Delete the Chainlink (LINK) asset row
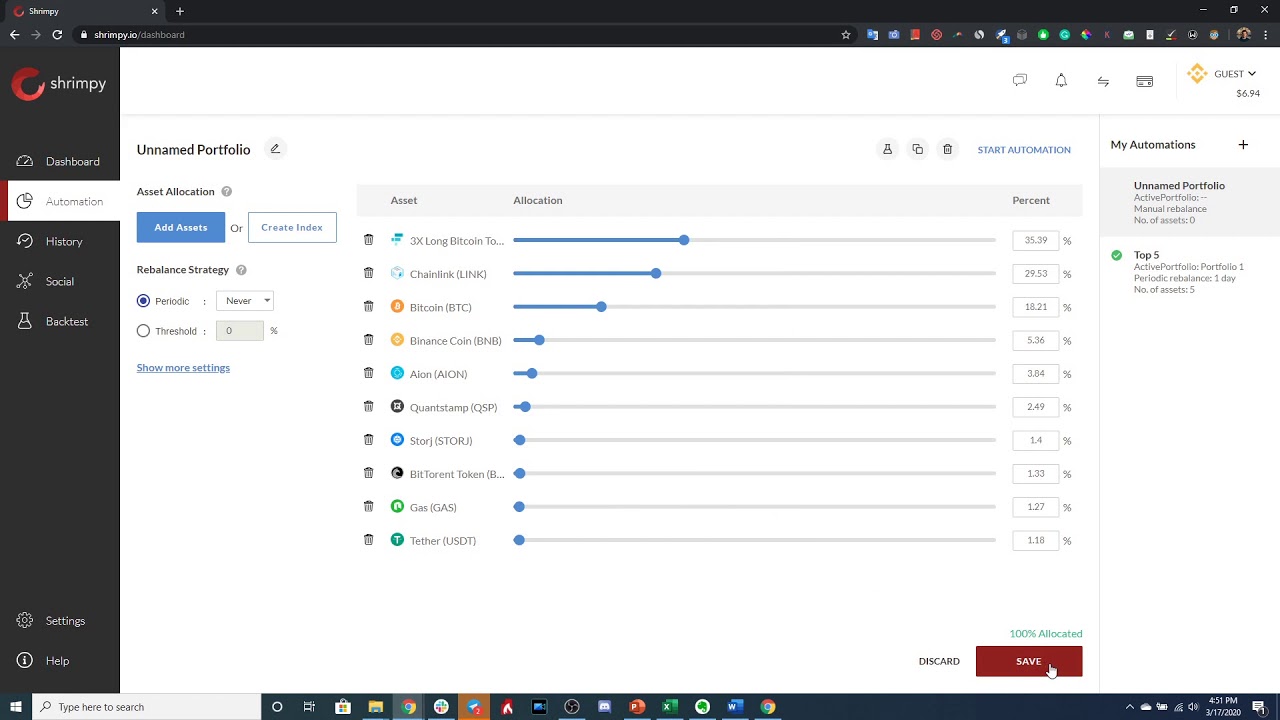Screen dimensions: 1280x720 tap(368, 273)
